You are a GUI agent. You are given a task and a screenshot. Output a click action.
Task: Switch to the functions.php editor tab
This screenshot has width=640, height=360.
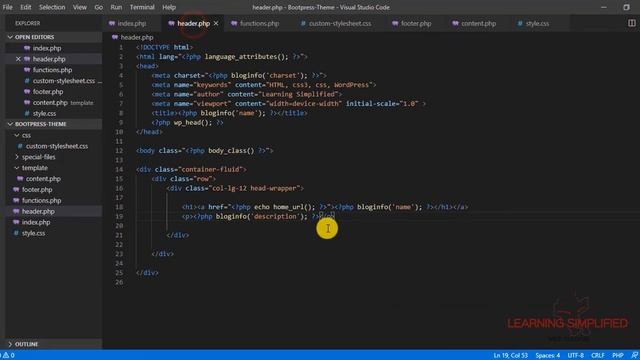(x=259, y=24)
